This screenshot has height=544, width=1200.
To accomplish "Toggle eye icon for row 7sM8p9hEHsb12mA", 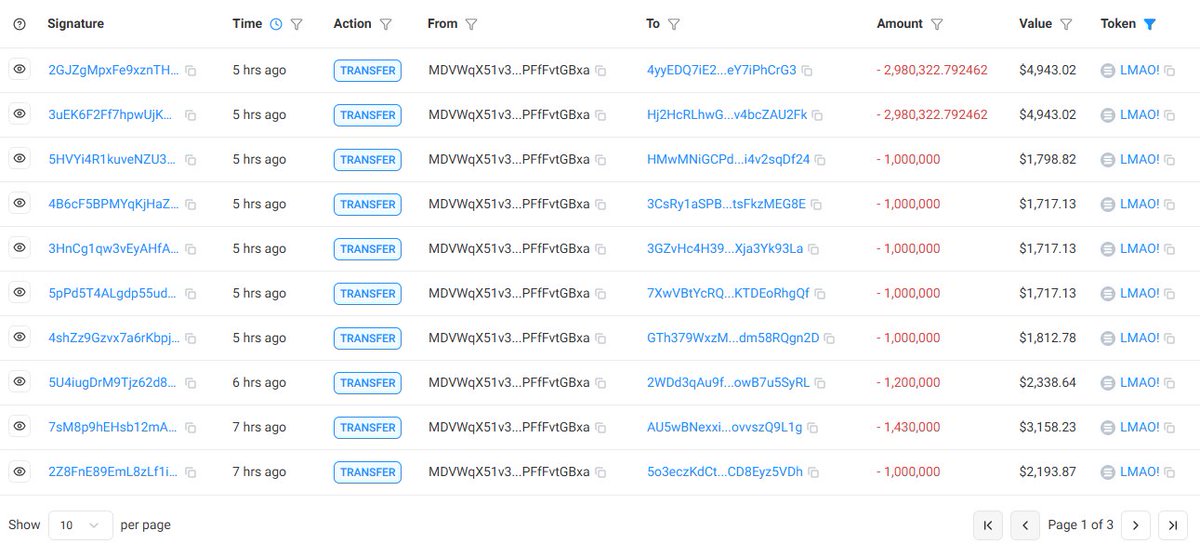I will click(19, 426).
